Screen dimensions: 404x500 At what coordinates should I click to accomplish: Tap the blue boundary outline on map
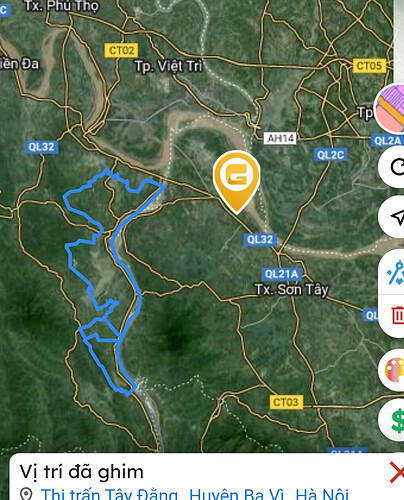(140, 293)
